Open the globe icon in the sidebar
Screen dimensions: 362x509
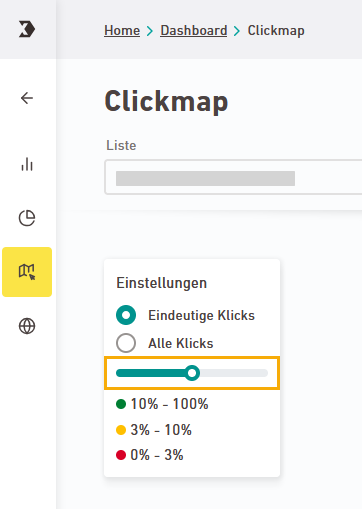point(27,326)
